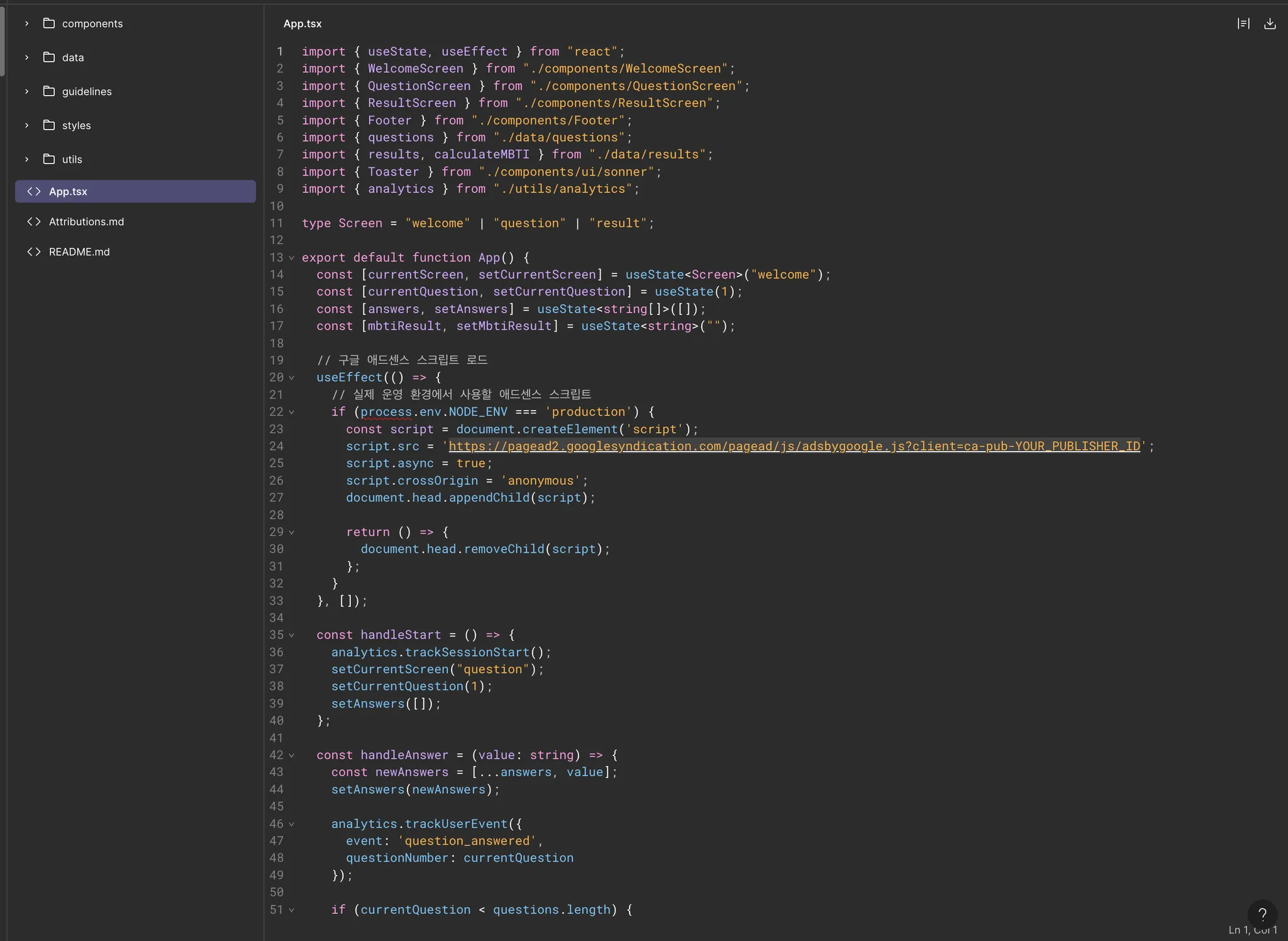Click the sidebar vertical scrollbar thumb
Screen dimensions: 1288x941
click(x=3, y=41)
